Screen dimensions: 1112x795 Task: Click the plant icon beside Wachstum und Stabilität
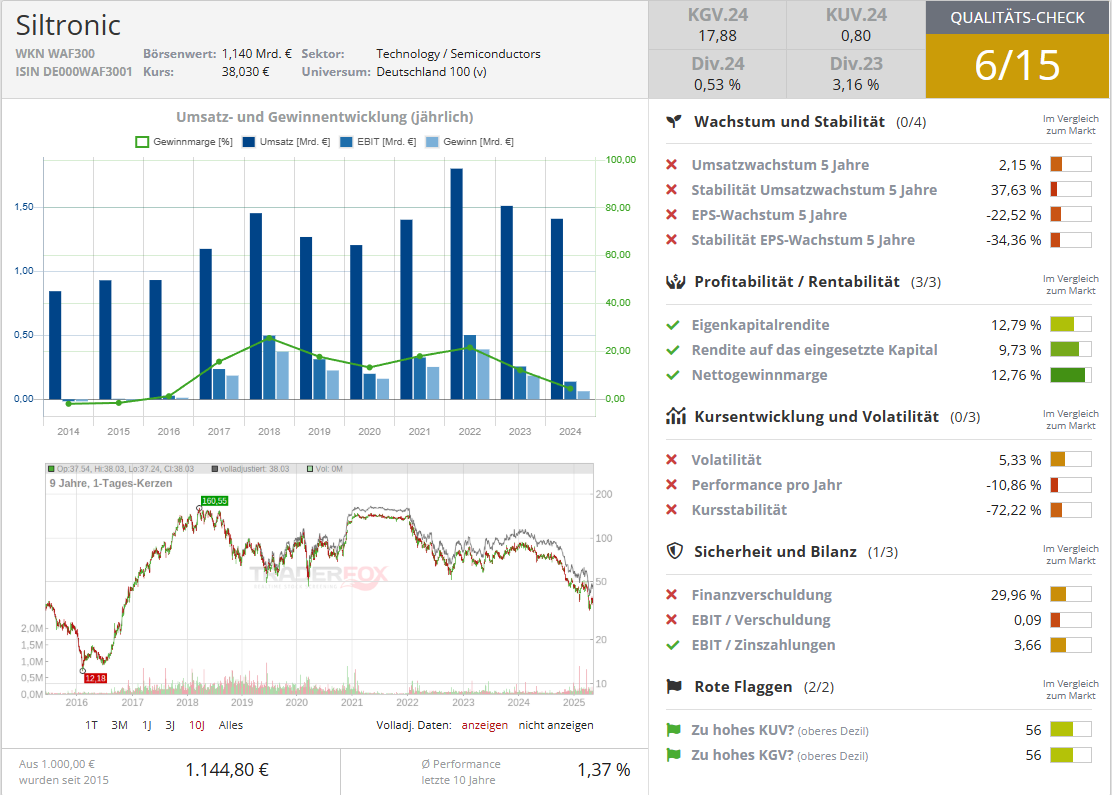674,122
